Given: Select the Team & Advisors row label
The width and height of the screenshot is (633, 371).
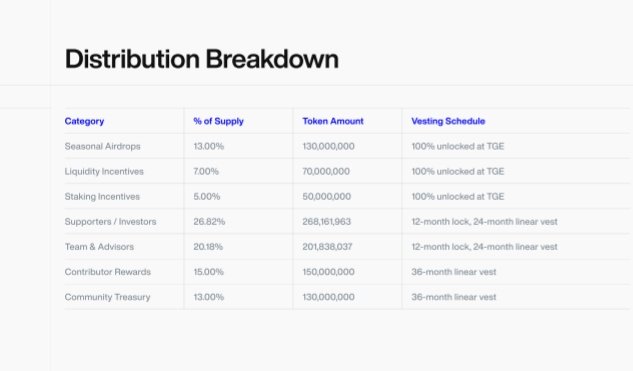Looking at the screenshot, I should point(99,247).
